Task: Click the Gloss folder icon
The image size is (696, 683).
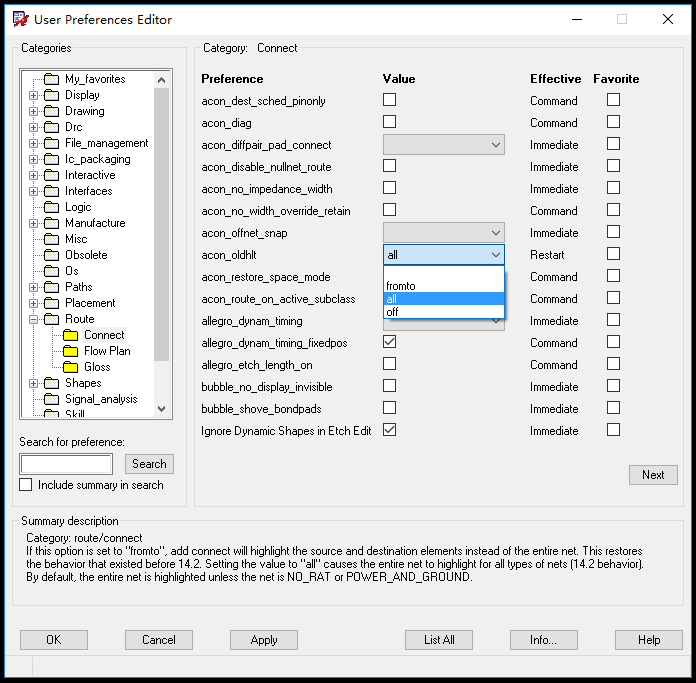Action: click(x=71, y=367)
